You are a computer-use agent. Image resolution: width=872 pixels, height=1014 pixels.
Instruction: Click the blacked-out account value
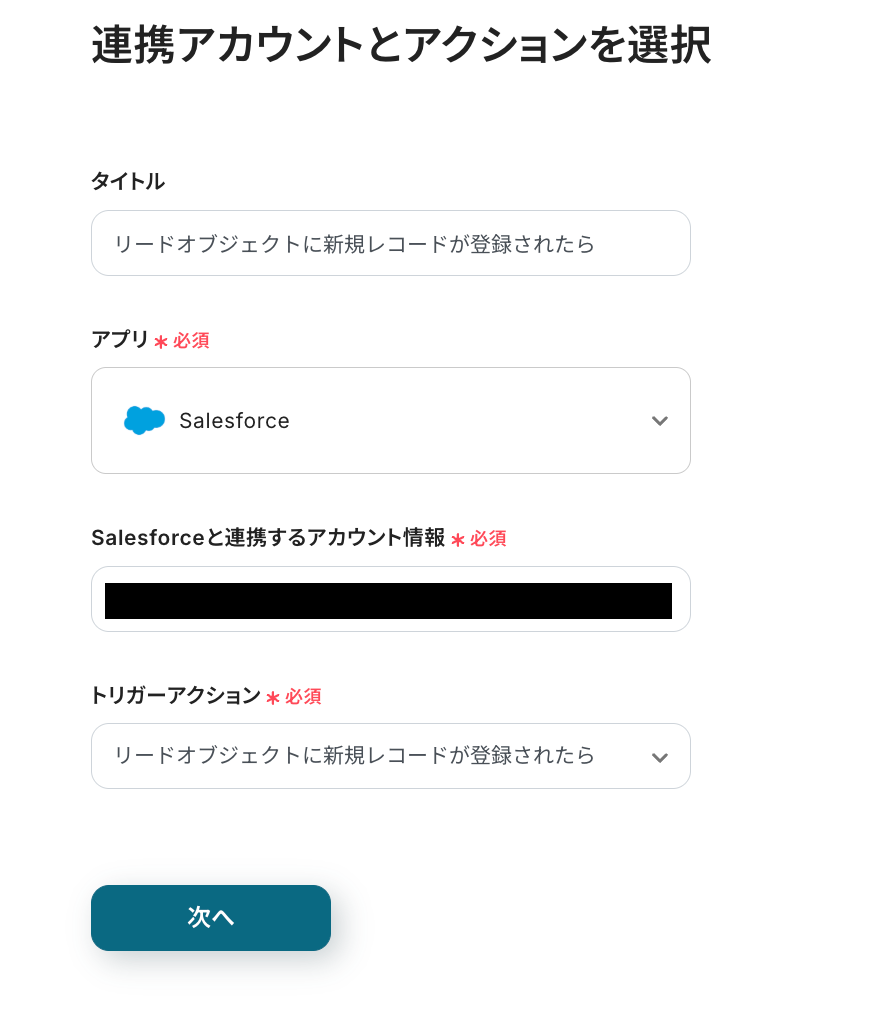[x=388, y=601]
